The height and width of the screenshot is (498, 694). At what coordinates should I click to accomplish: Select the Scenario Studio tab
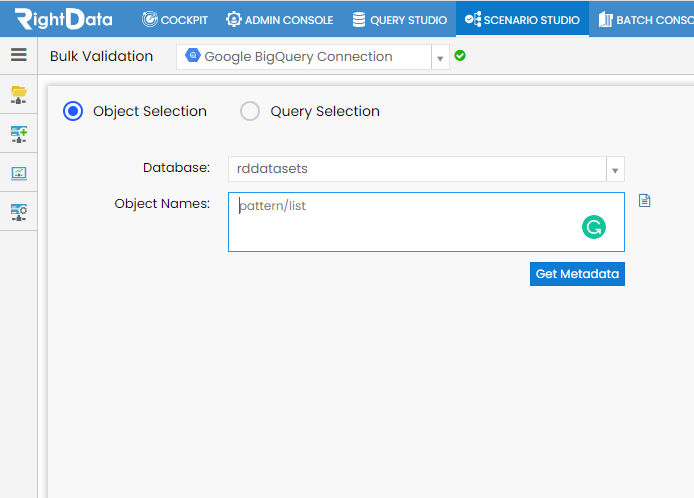[x=522, y=19]
